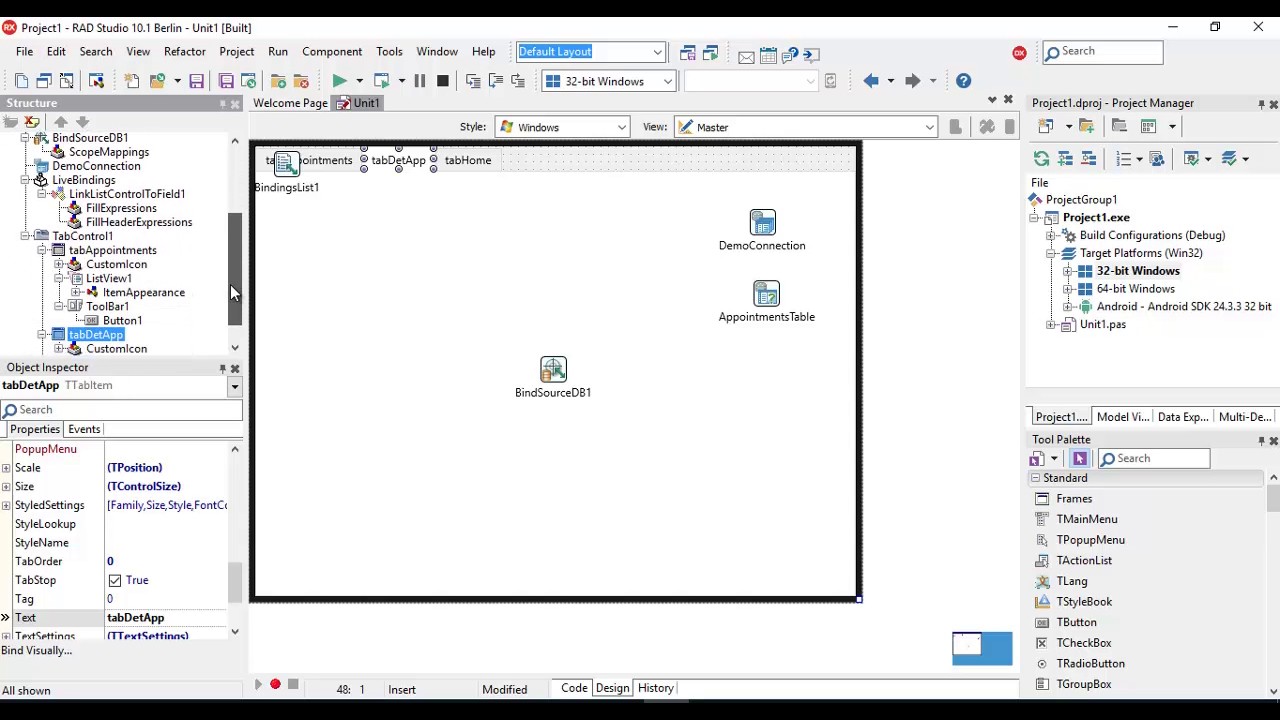Screen dimensions: 1280x720
Task: Click the tabHome tab on the form
Action: tap(468, 160)
